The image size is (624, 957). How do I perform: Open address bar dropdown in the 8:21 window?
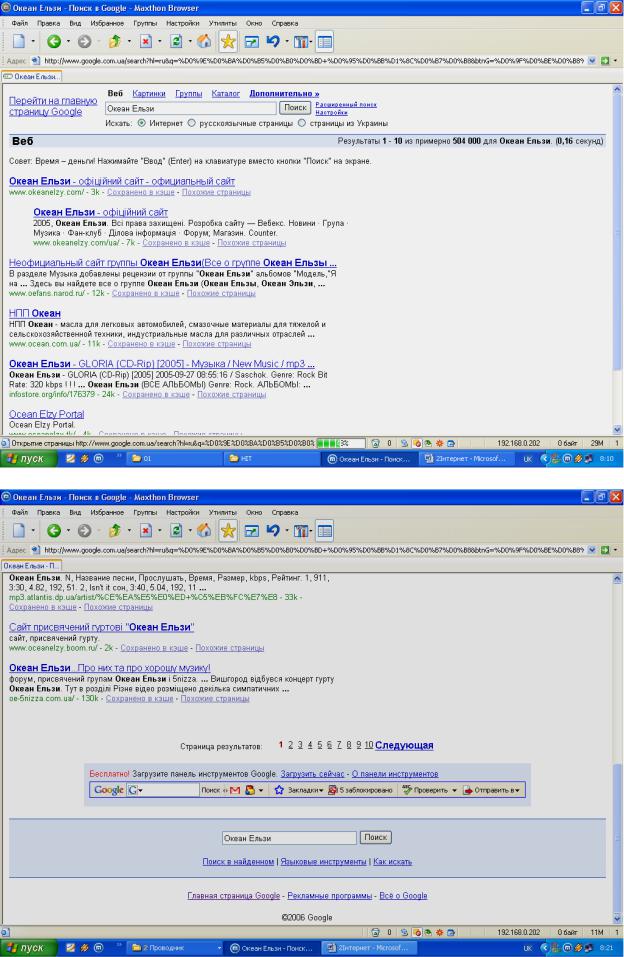pyautogui.click(x=592, y=550)
